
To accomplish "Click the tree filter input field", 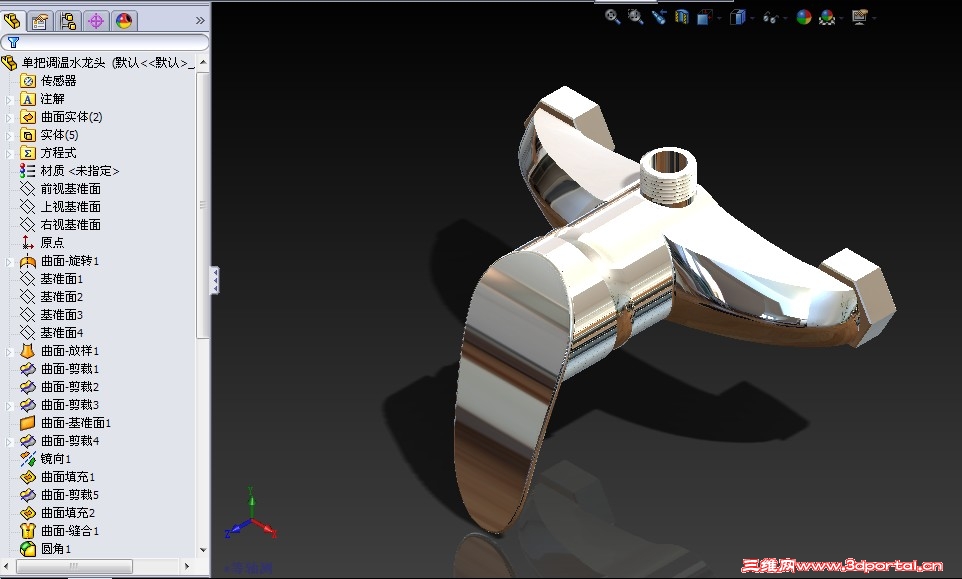I will coord(104,42).
